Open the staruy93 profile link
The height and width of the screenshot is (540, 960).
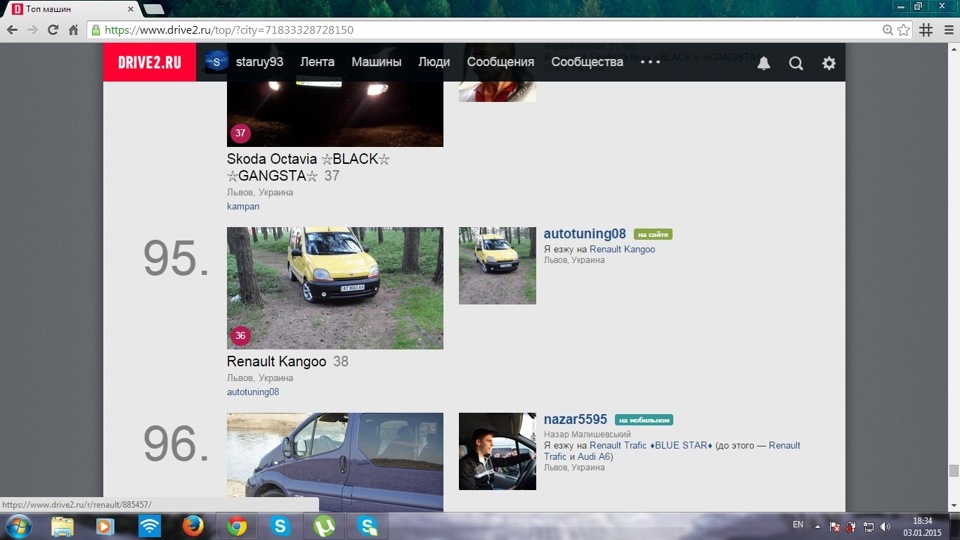click(260, 62)
